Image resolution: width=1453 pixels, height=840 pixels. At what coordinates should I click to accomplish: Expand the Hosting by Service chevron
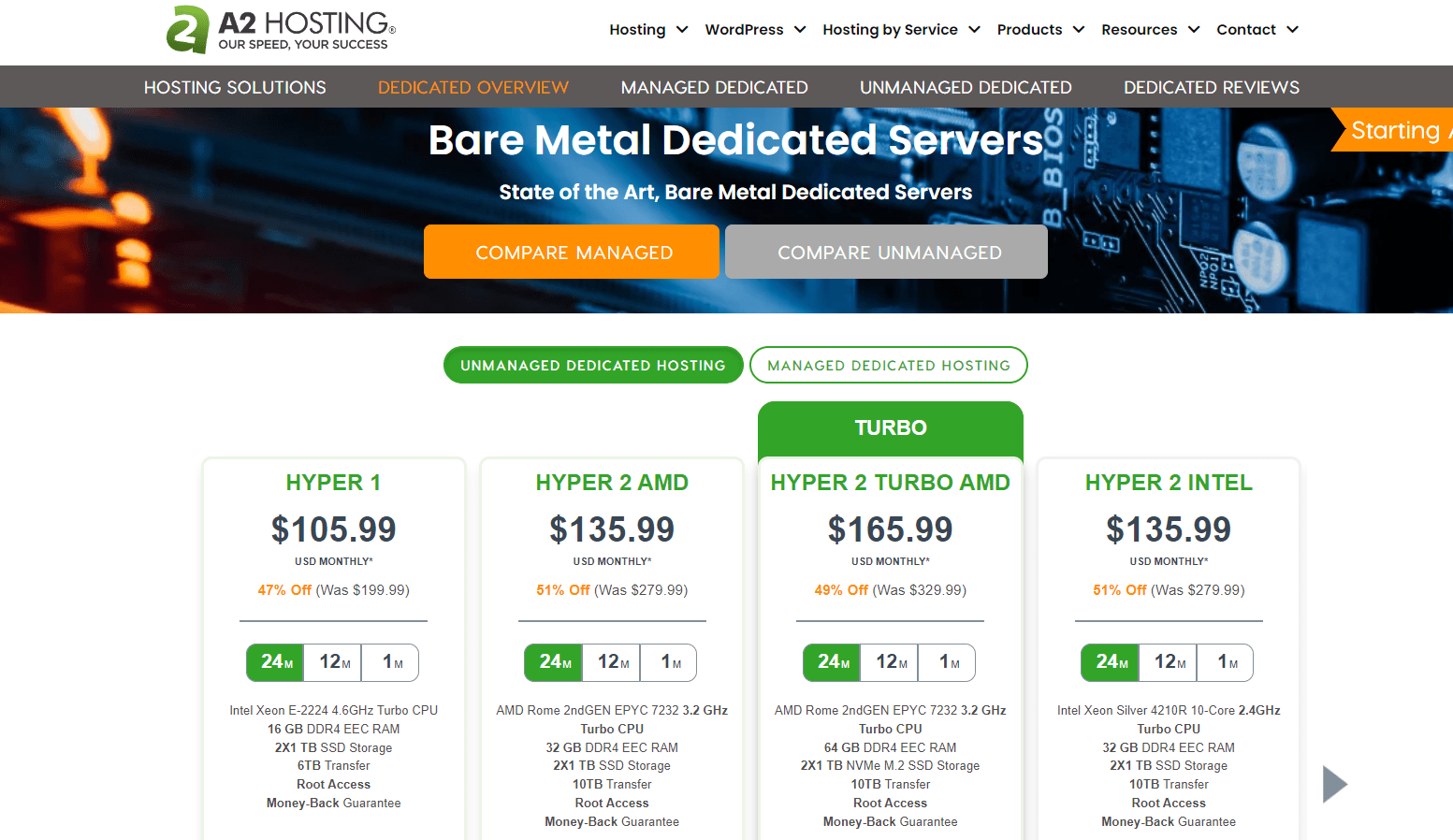(974, 30)
